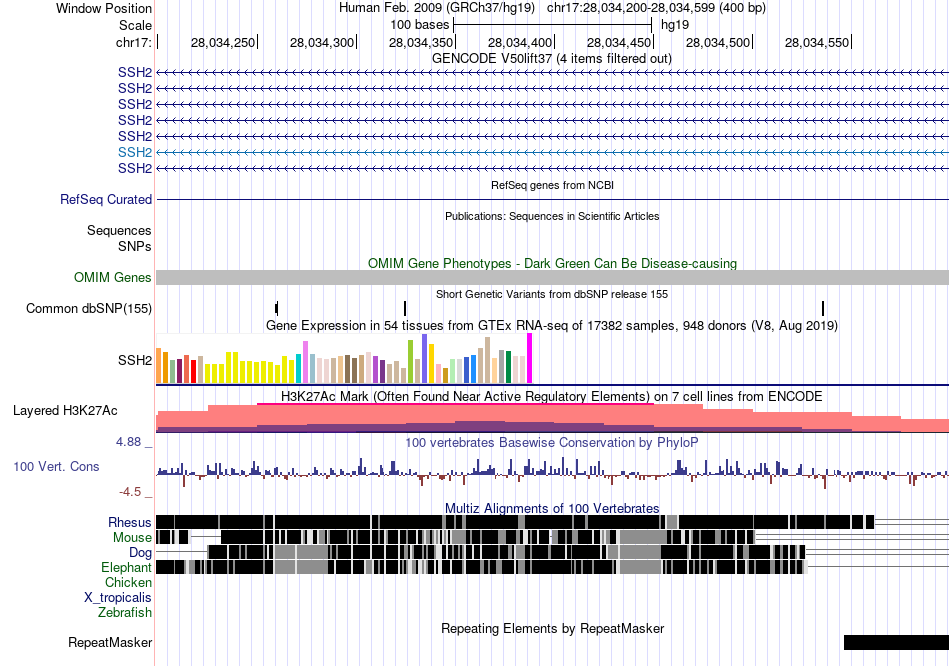Viewport: 950px width, 666px height.
Task: Click the dbSNP marker nearest 28,034,550
Action: pyautogui.click(x=823, y=308)
